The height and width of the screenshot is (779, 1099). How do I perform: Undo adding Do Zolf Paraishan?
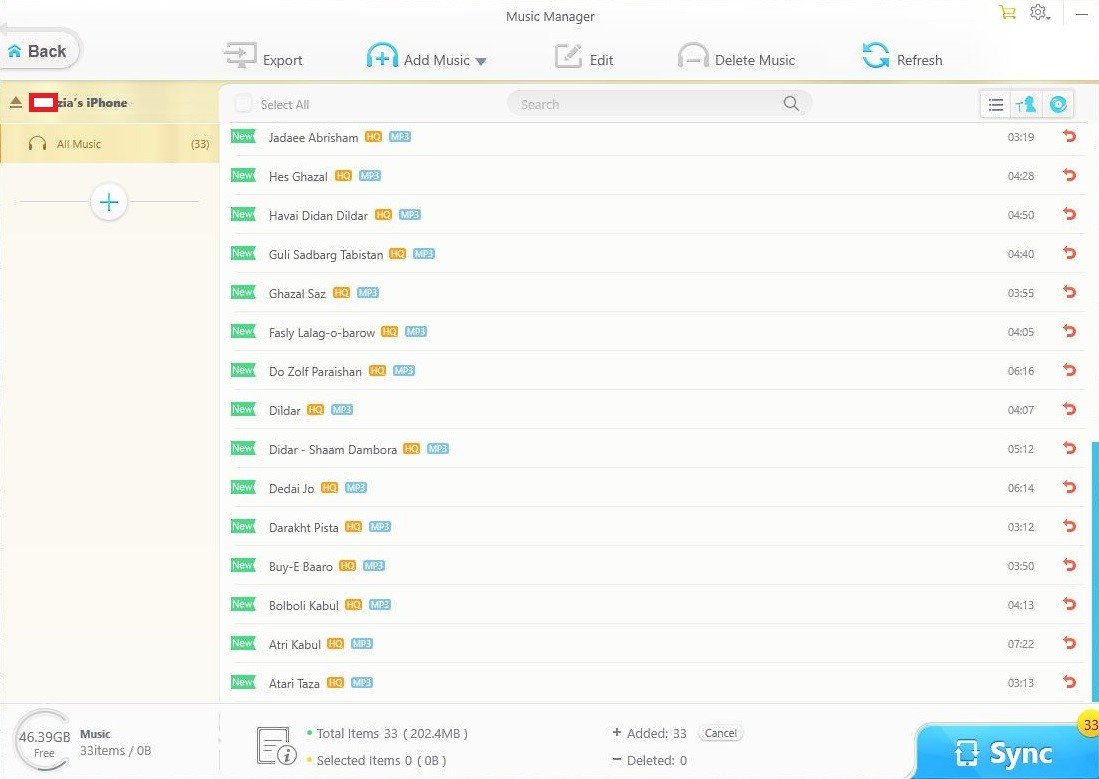tap(1069, 370)
